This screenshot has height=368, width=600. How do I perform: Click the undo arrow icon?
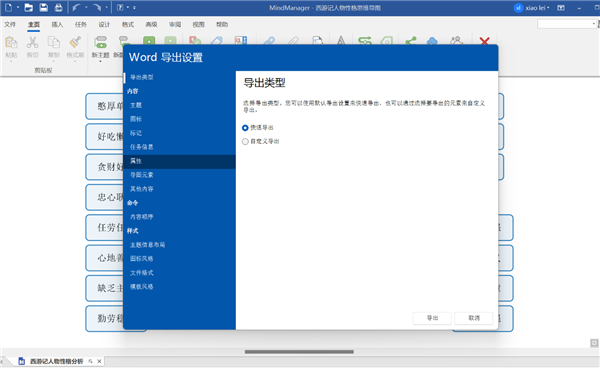coord(76,7)
